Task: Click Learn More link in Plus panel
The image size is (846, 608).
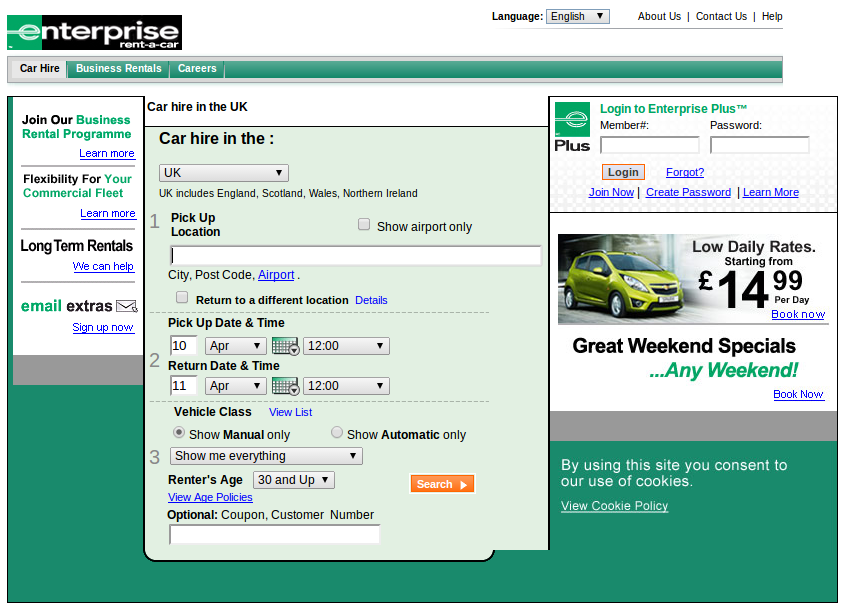Action: 770,193
